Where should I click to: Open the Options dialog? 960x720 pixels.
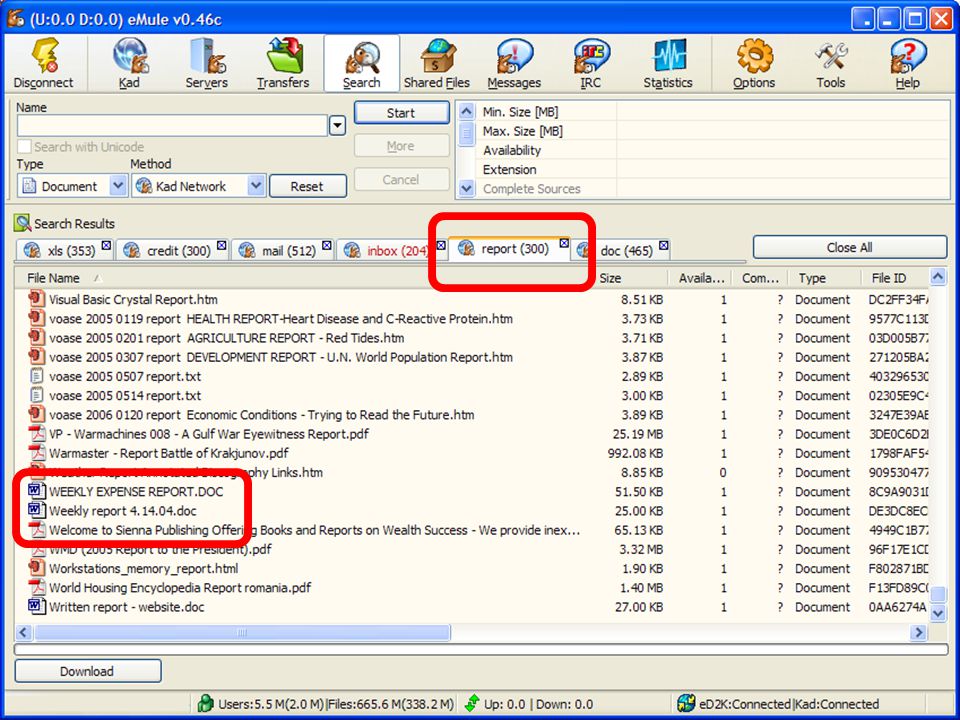(754, 63)
